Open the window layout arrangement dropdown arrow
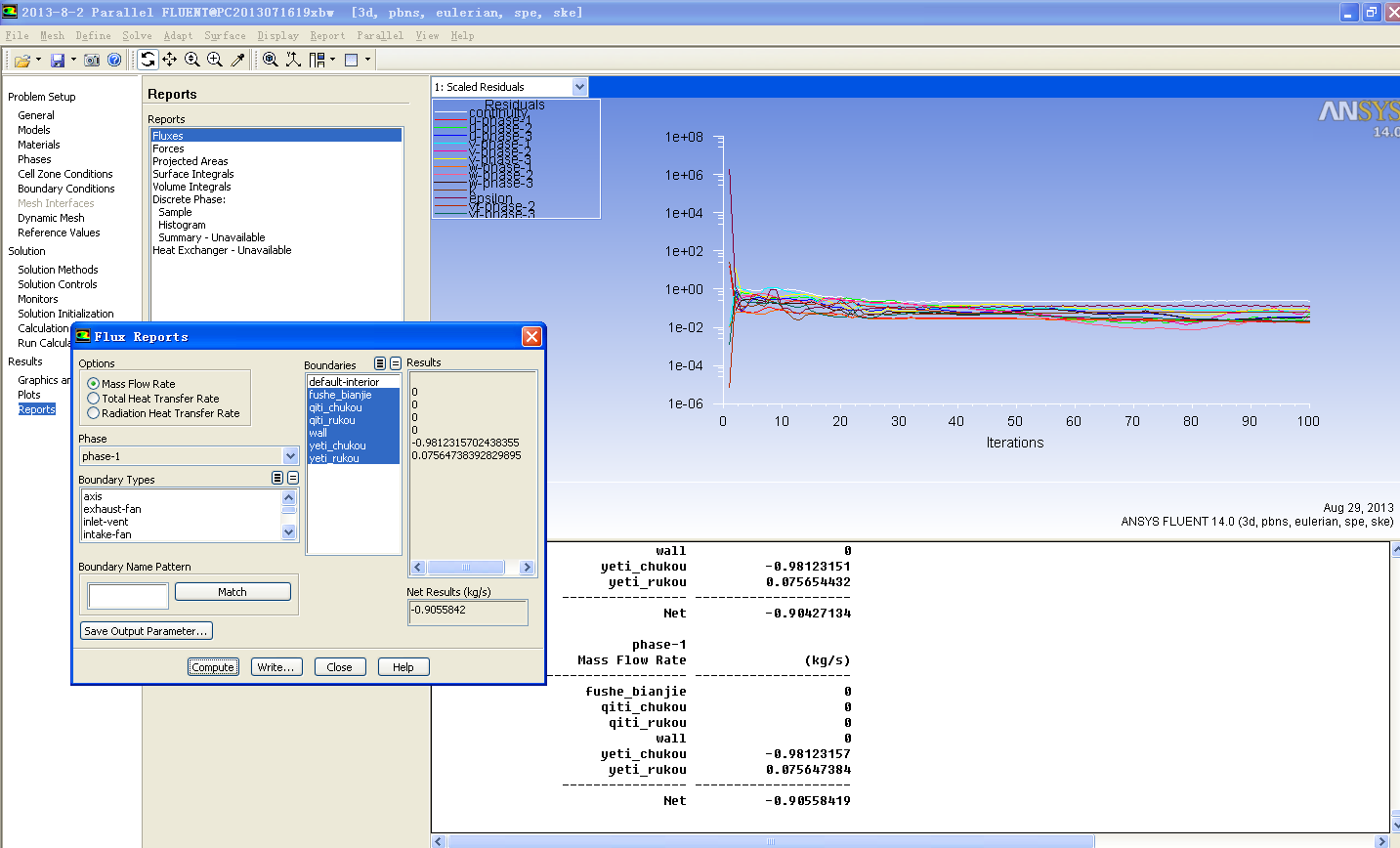This screenshot has height=848, width=1400. pos(367,60)
